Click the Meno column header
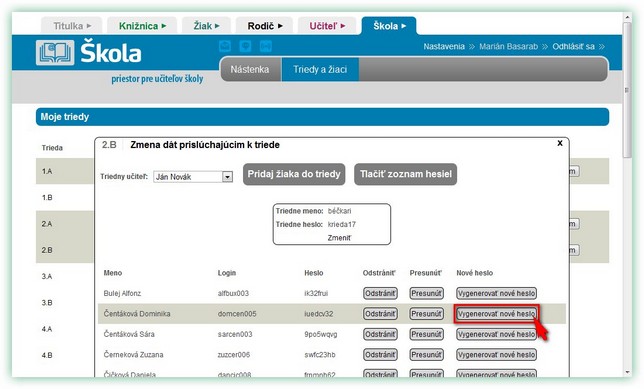This screenshot has width=644, height=389. pos(113,273)
